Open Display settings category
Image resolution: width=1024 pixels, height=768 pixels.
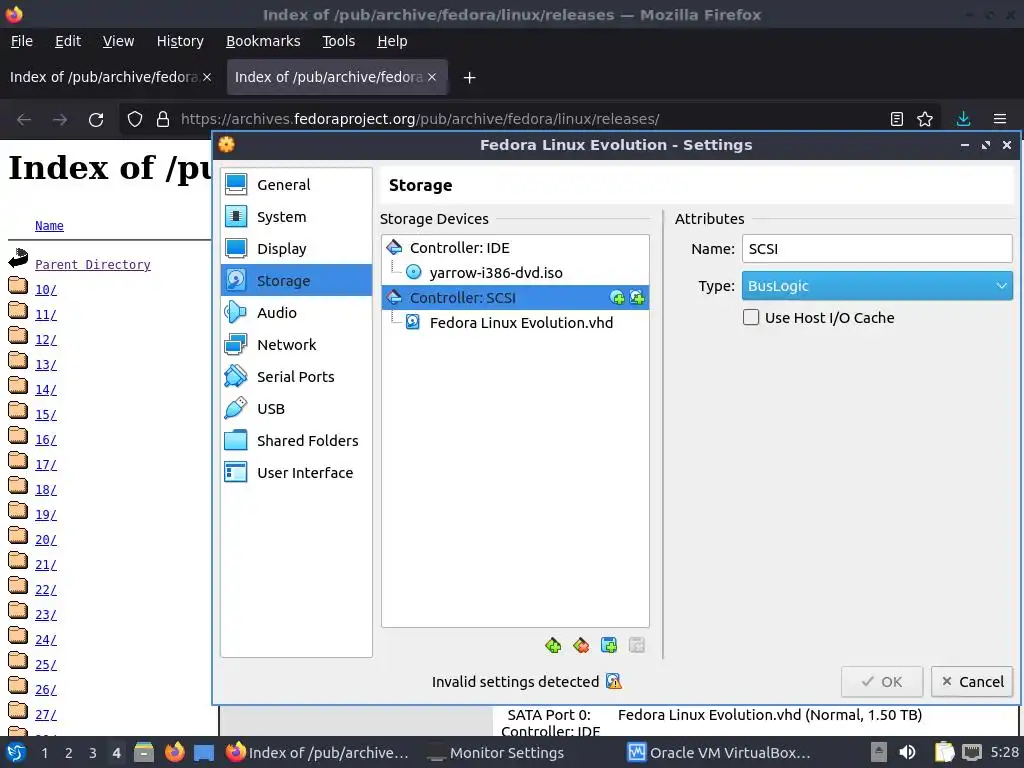tap(296, 249)
